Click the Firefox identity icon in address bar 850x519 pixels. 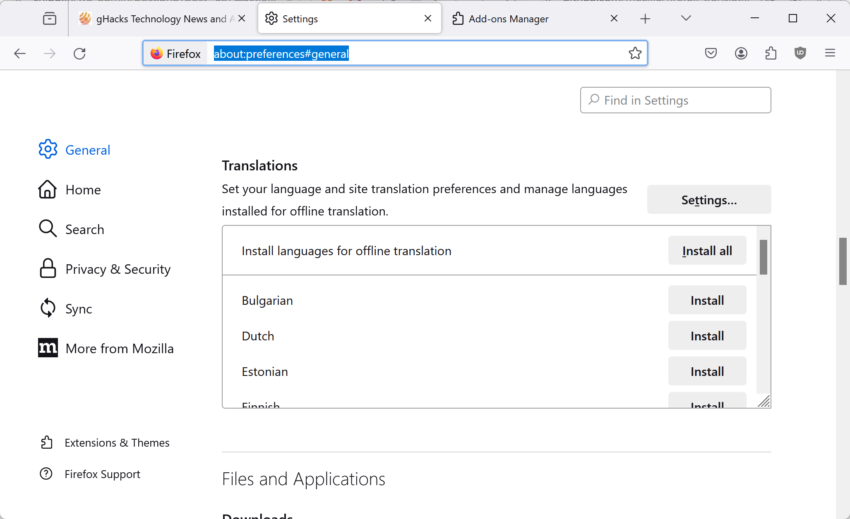click(176, 54)
